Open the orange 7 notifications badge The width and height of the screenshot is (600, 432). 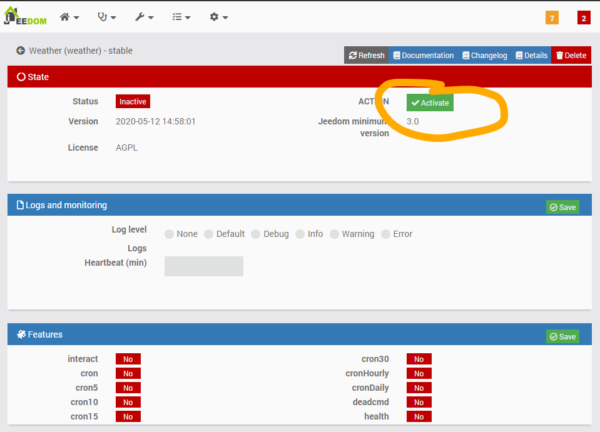coord(552,18)
